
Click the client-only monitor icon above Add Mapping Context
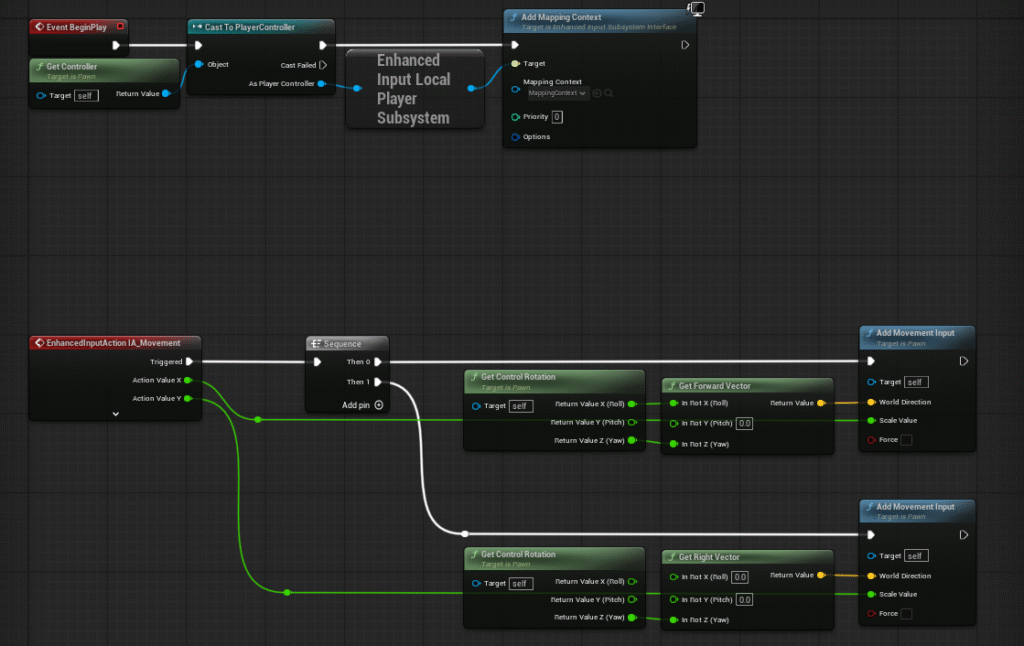pos(697,8)
